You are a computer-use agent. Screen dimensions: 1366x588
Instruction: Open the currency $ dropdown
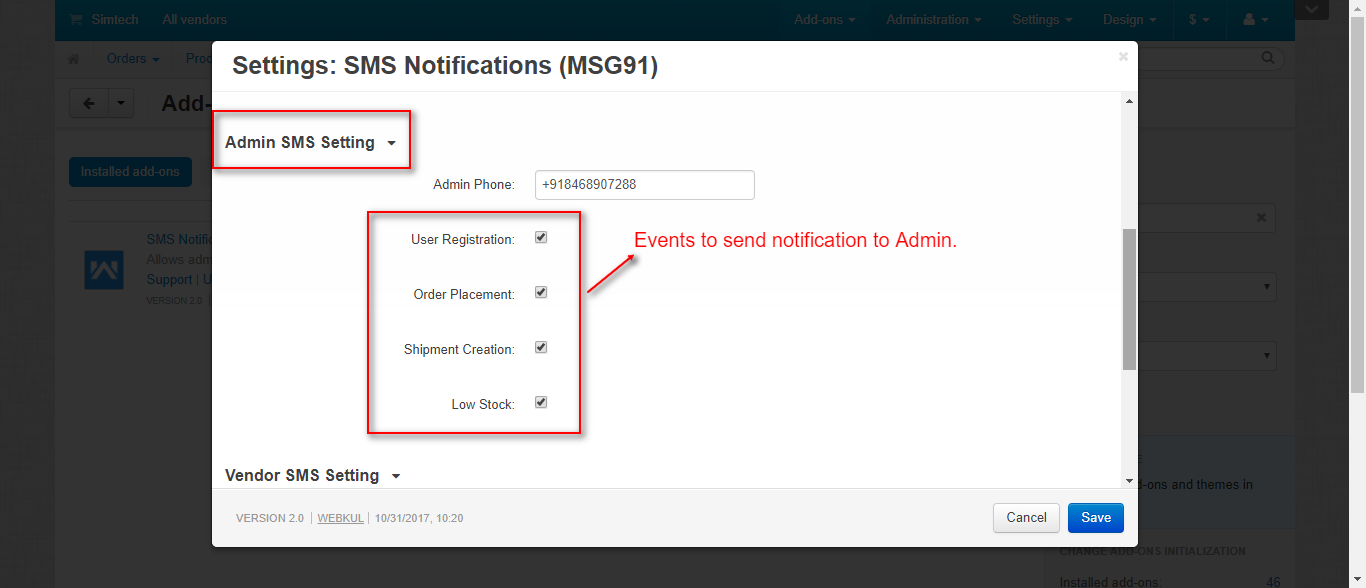pyautogui.click(x=1199, y=20)
